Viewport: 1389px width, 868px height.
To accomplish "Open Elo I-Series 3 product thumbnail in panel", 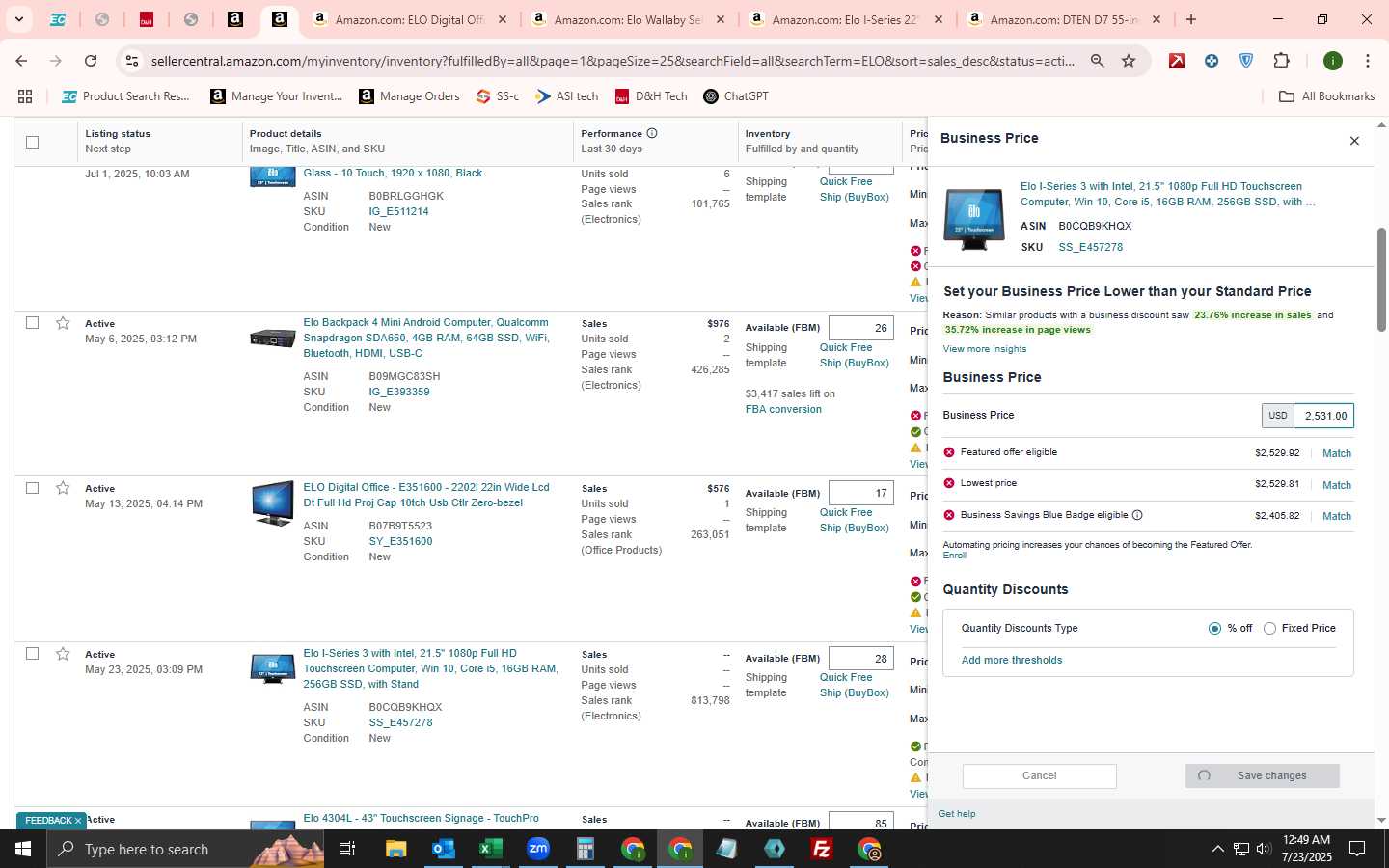I will [x=973, y=219].
